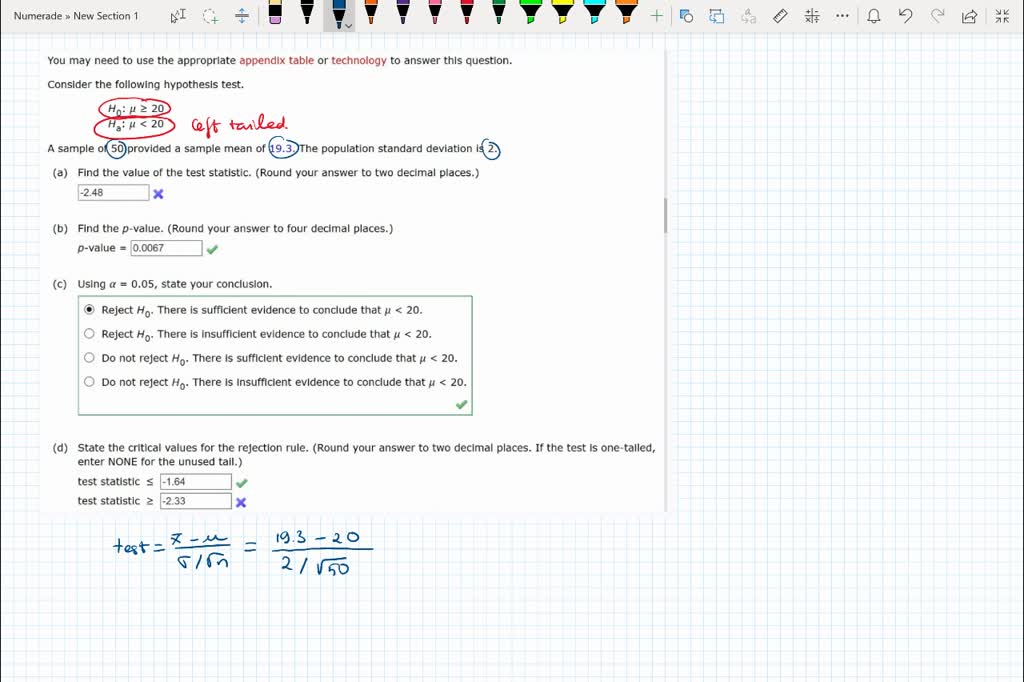Open the math assistant icon
The image size is (1024, 682).
811,16
